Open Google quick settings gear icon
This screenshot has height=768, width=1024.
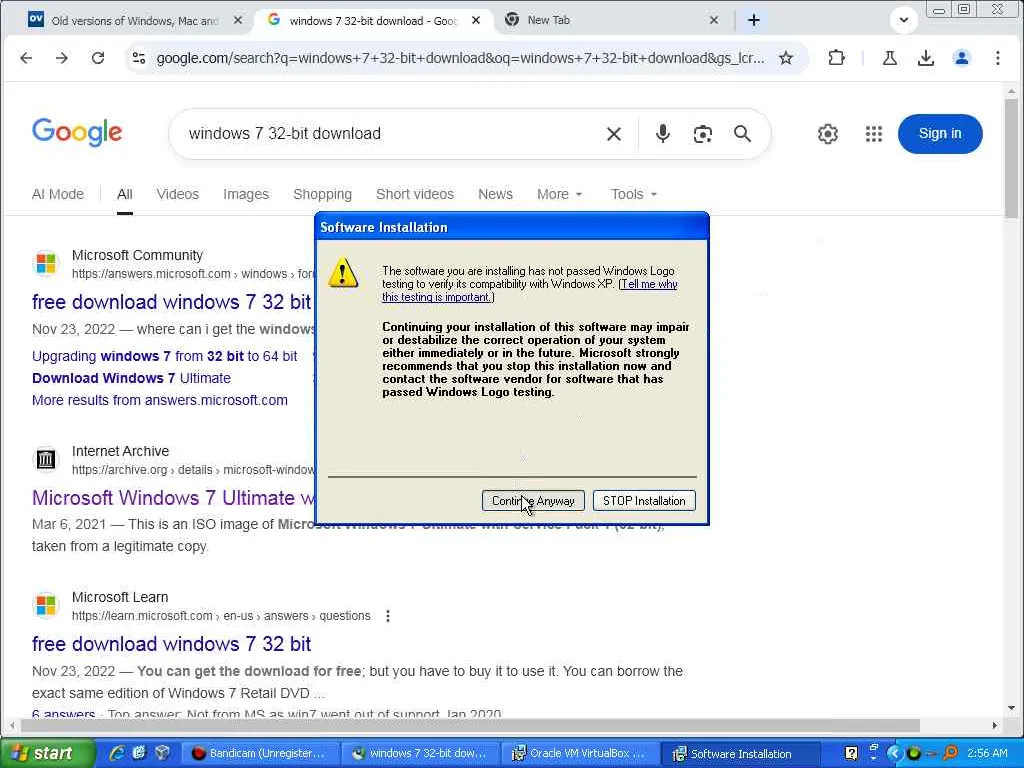click(x=827, y=134)
